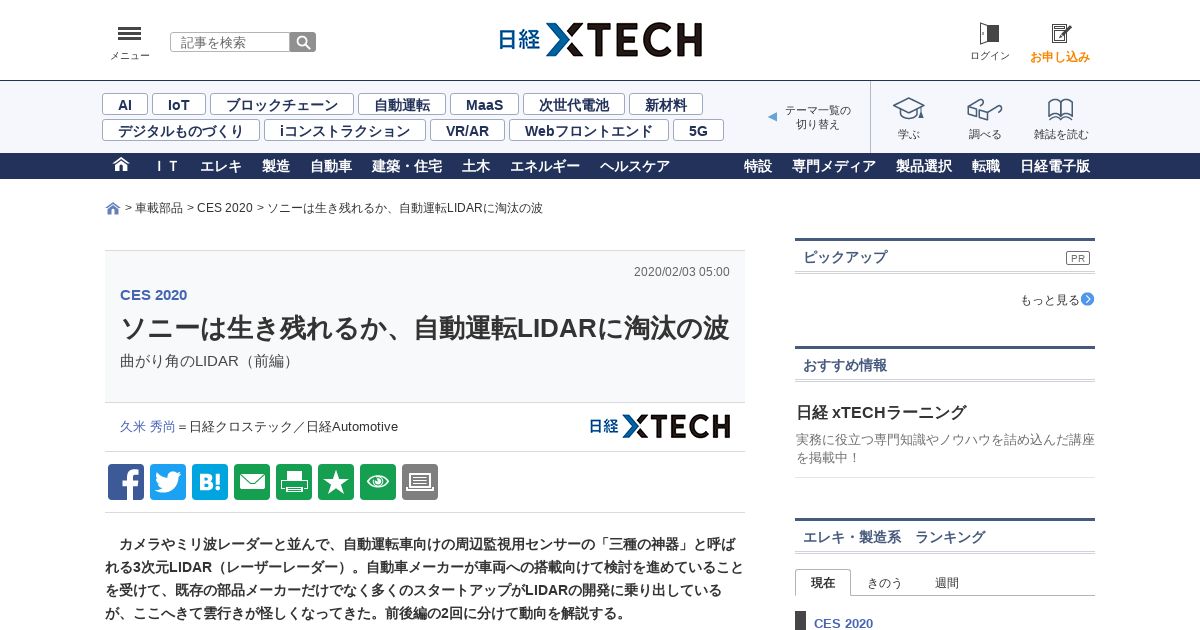
Task: Focus the 記事を検索 search field
Action: (230, 42)
